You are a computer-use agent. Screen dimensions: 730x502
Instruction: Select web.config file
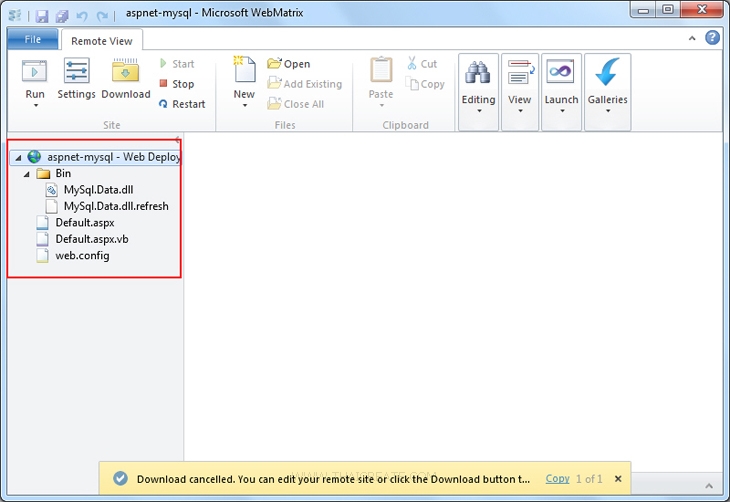[74, 255]
